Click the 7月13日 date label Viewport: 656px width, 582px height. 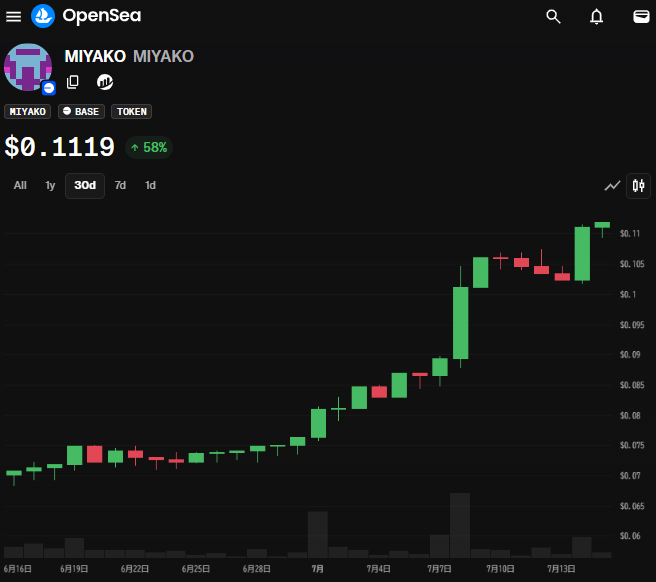[561, 569]
